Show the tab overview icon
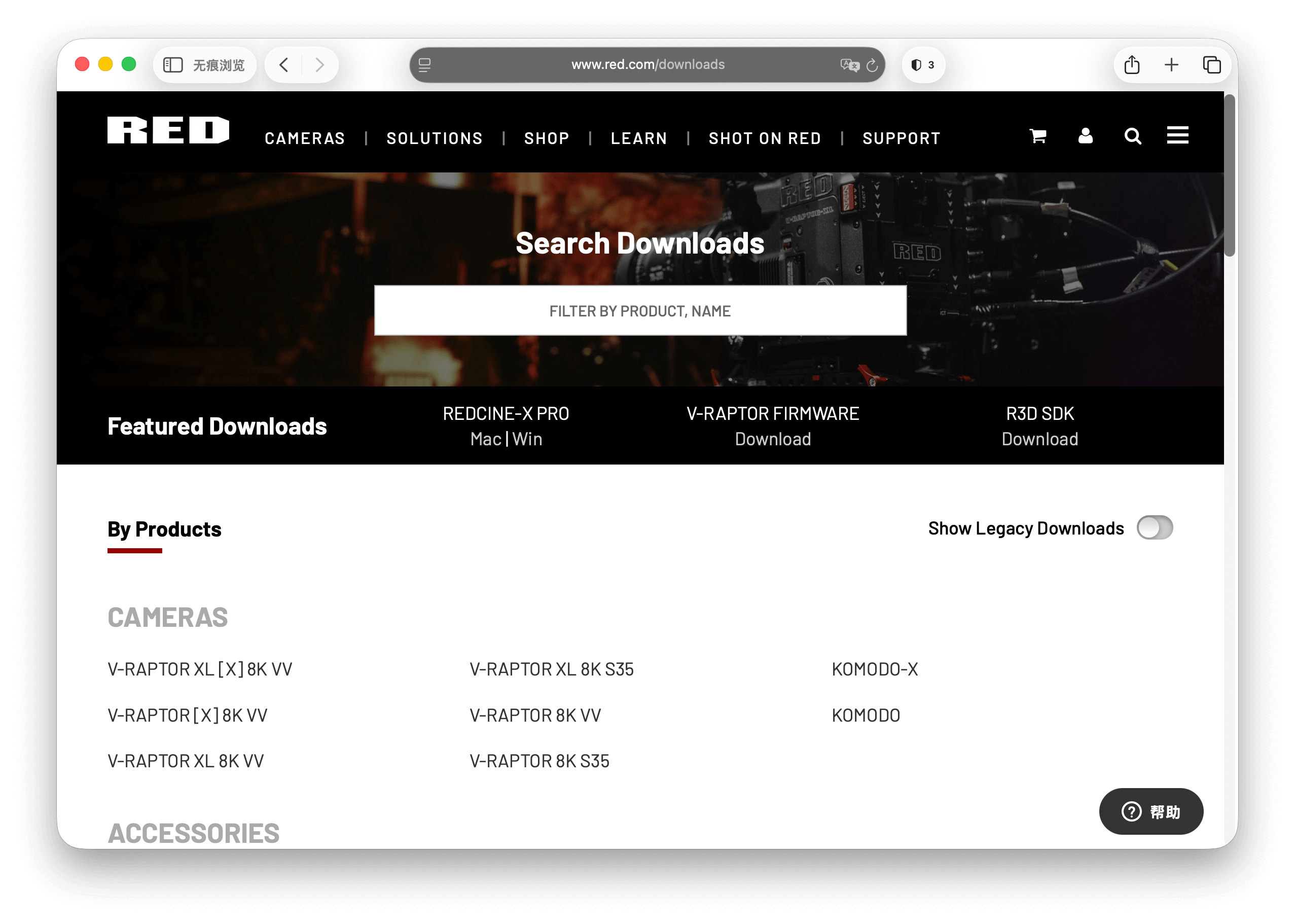Viewport: 1295px width, 924px height. 1212,65
